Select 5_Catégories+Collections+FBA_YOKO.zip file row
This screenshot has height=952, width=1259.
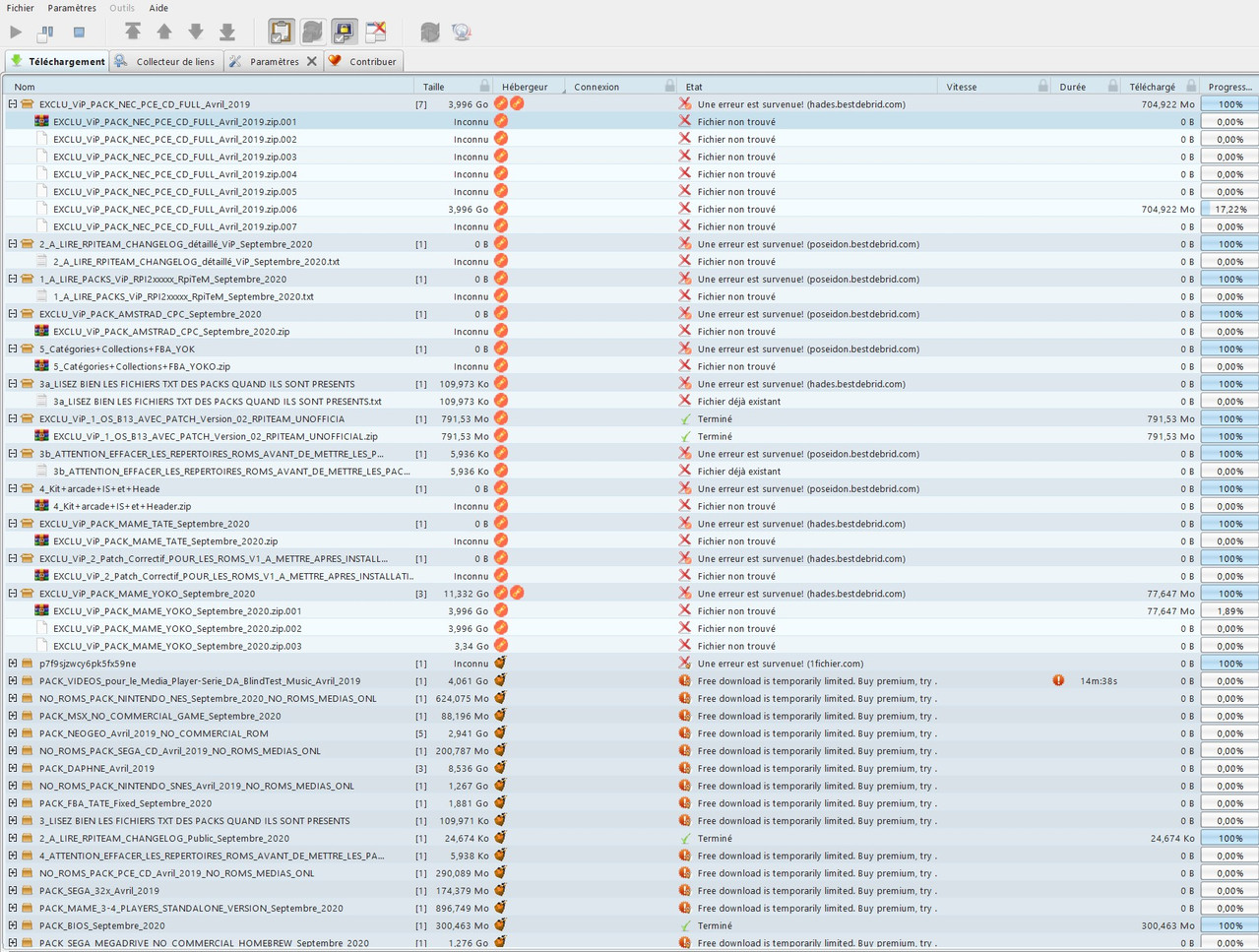point(142,366)
